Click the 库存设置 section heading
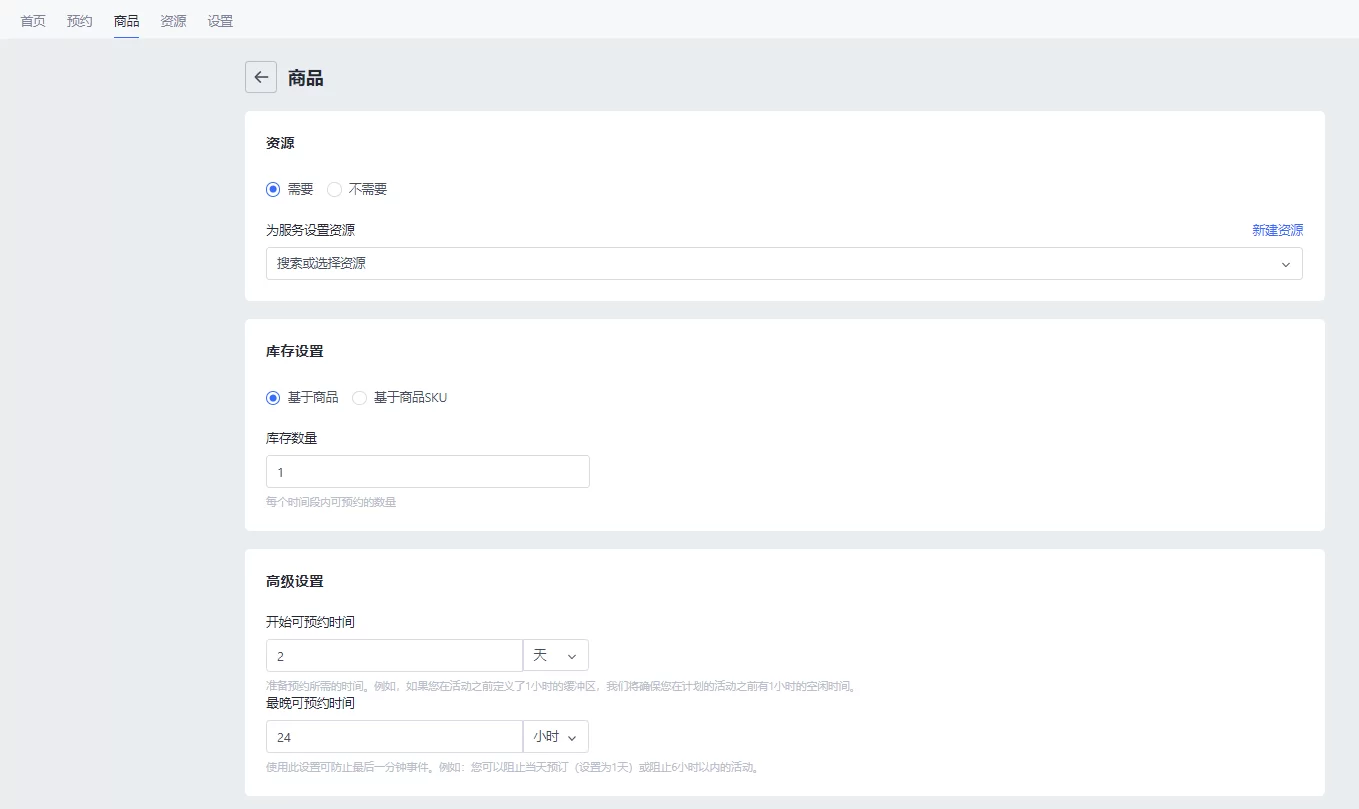Viewport: 1359px width, 809px height. coord(295,351)
